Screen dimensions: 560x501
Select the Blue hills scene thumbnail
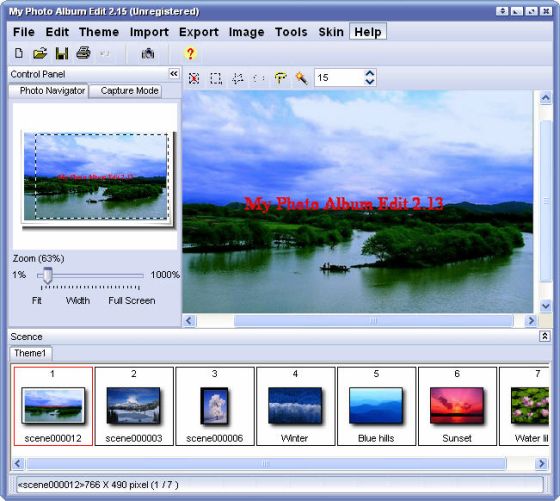click(x=376, y=406)
